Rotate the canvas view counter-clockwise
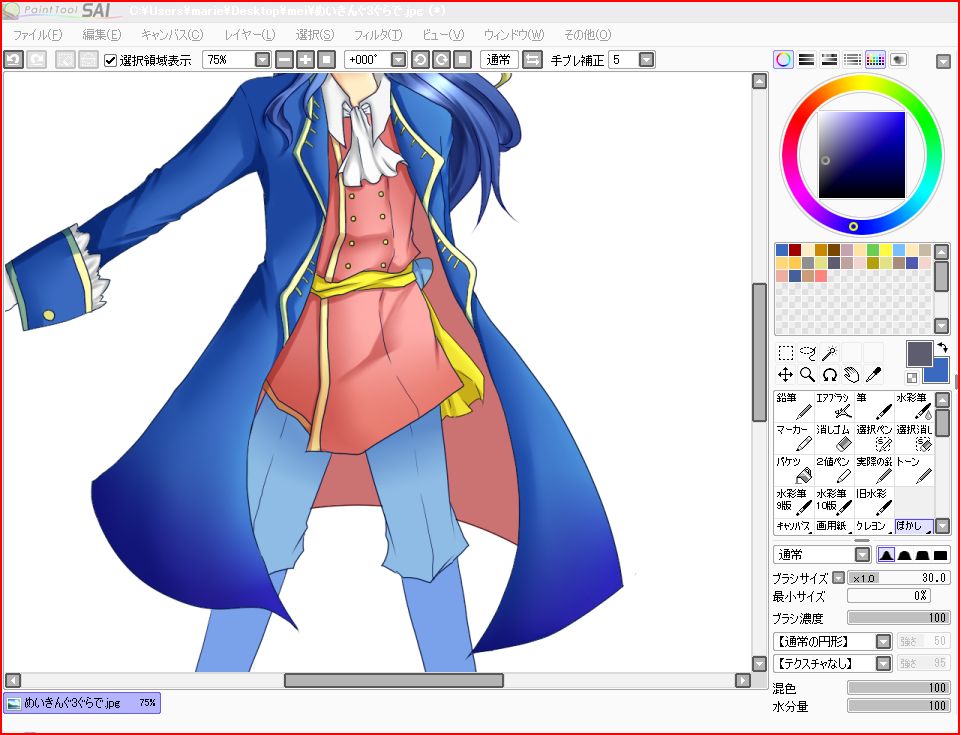Viewport: 960px width, 735px height. pos(420,59)
